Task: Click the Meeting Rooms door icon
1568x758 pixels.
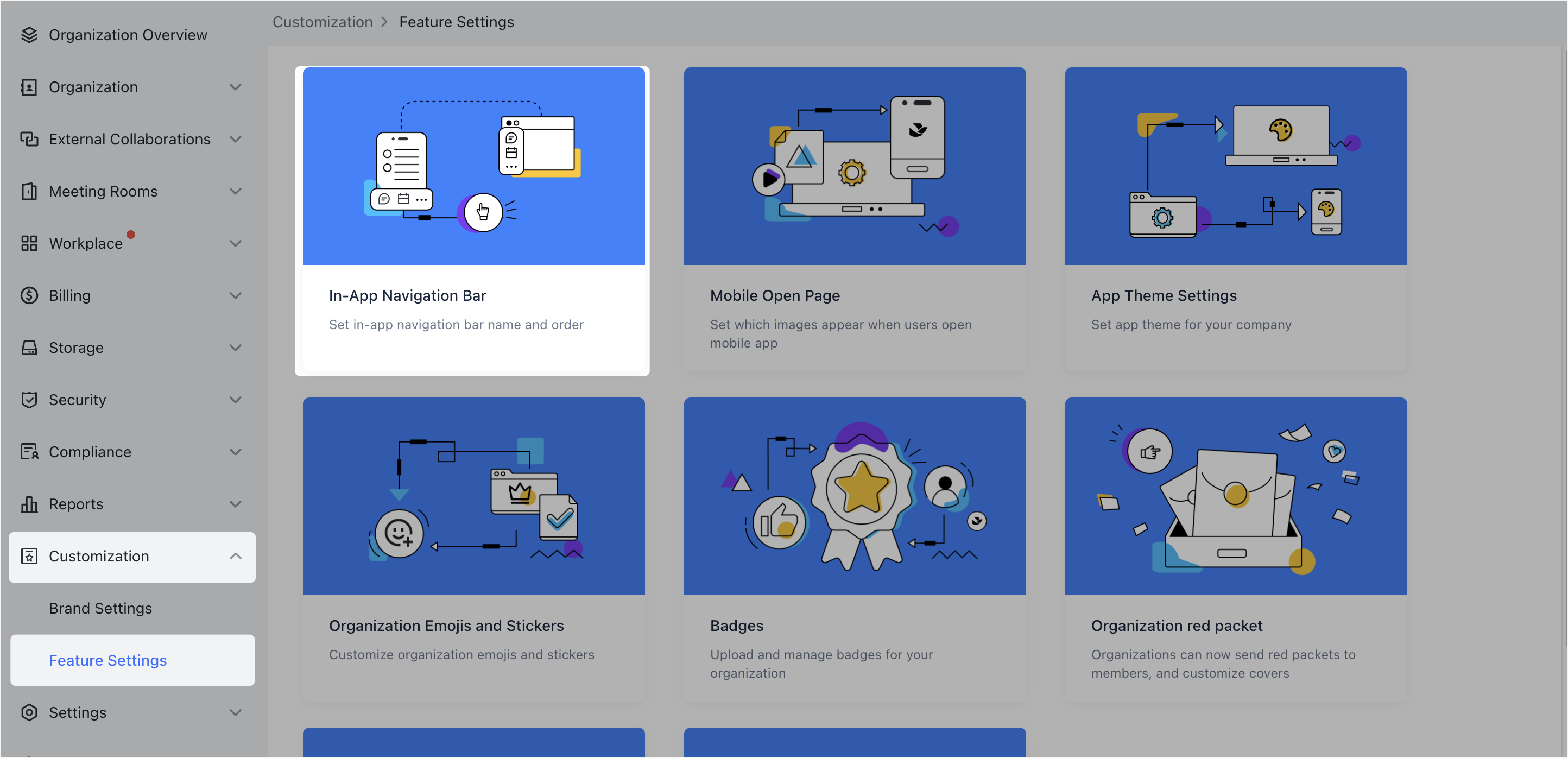Action: pyautogui.click(x=29, y=191)
